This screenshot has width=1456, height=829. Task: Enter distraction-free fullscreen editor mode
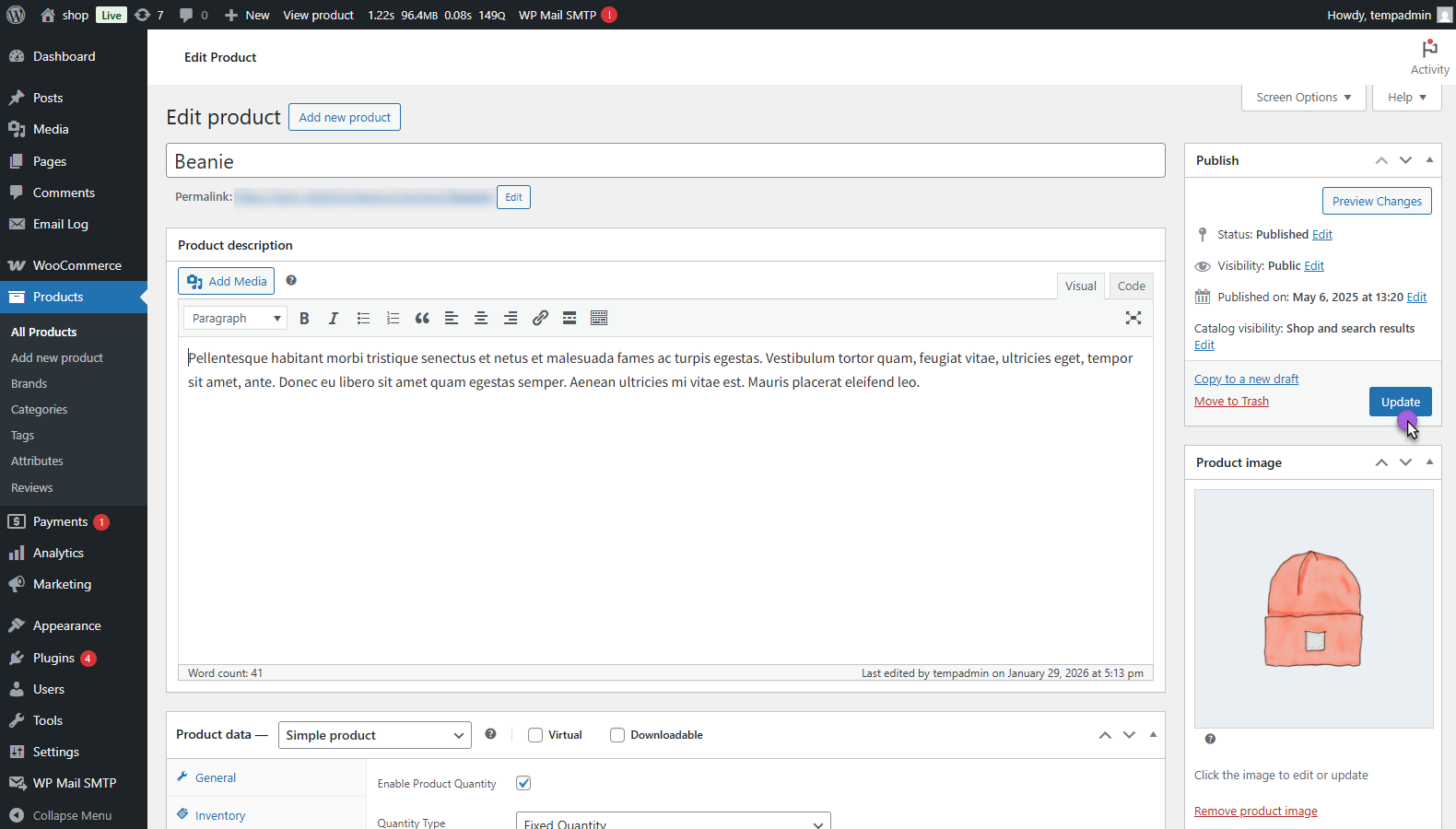click(x=1133, y=318)
